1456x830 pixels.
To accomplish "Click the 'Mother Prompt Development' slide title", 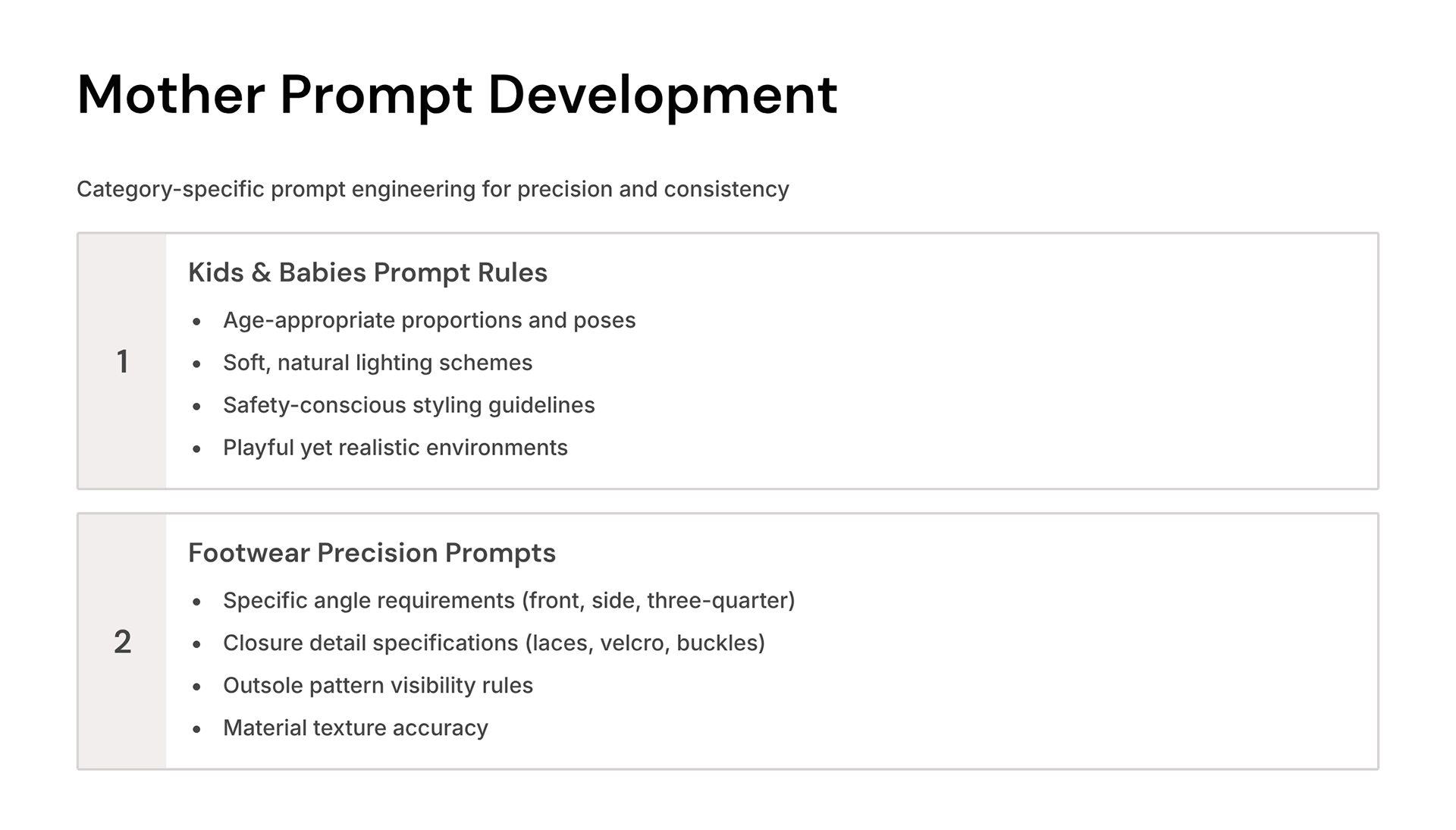I will (457, 95).
